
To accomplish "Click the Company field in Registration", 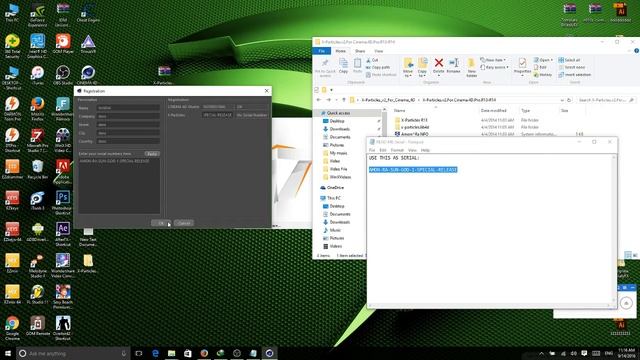I will click(x=128, y=116).
